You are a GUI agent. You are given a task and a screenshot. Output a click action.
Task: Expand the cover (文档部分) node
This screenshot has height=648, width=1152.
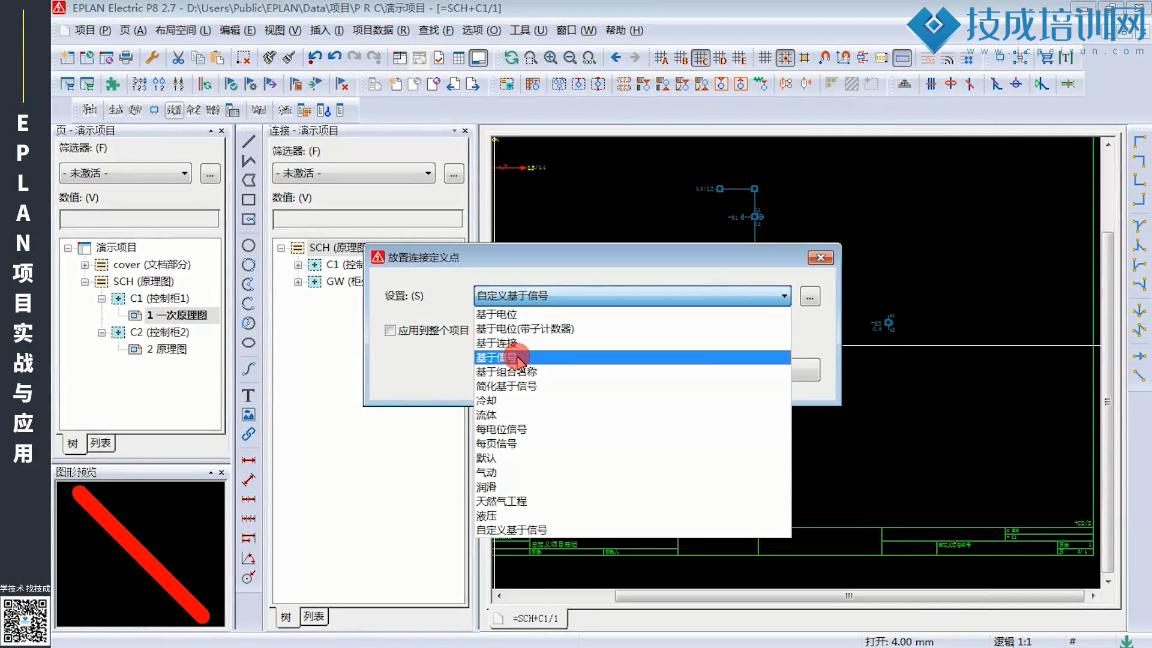84,264
